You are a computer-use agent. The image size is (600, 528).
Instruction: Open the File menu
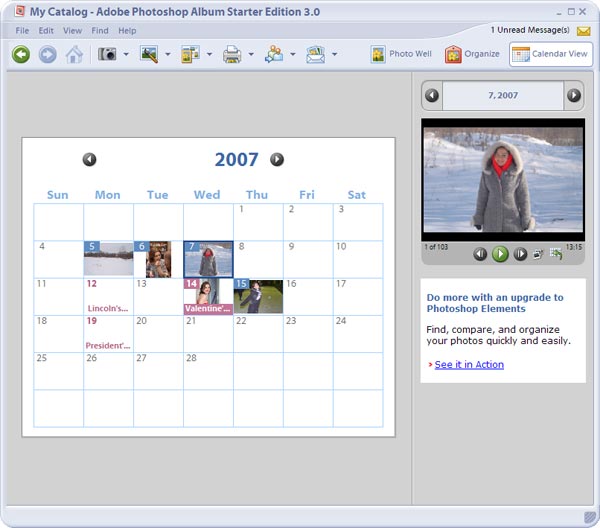[22, 31]
